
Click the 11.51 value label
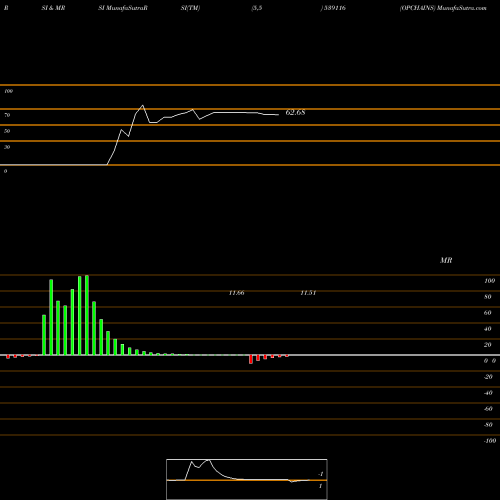tap(308, 293)
